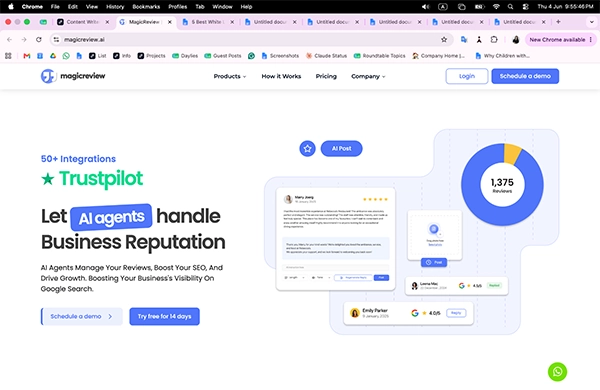View site information icon in address bar
The image size is (600, 390).
(57, 39)
